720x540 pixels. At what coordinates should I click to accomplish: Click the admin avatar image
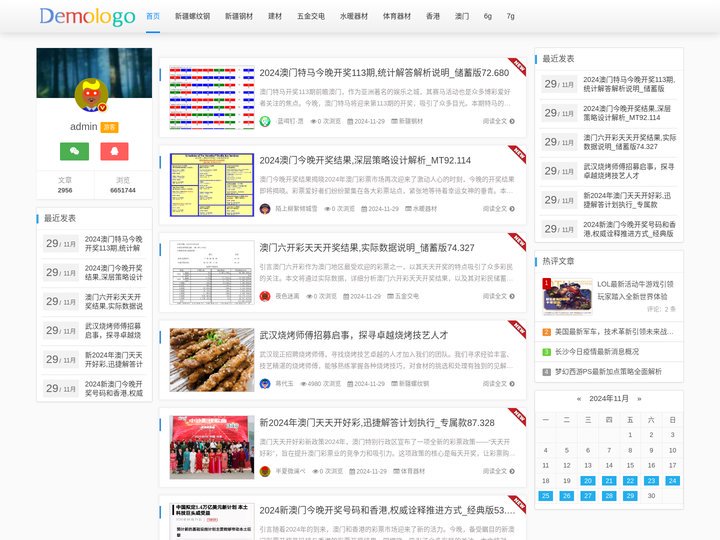pyautogui.click(x=91, y=95)
